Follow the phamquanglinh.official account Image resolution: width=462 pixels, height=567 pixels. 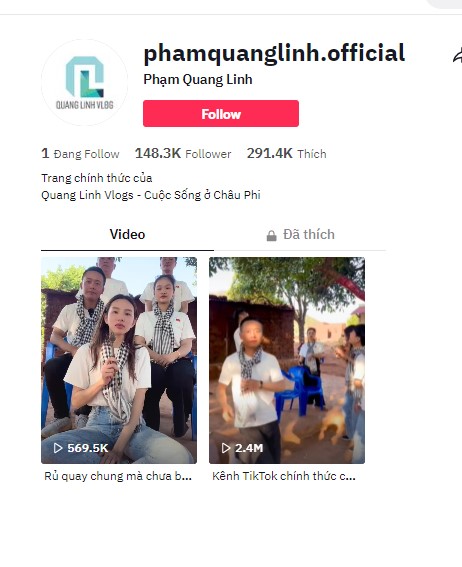(x=221, y=114)
